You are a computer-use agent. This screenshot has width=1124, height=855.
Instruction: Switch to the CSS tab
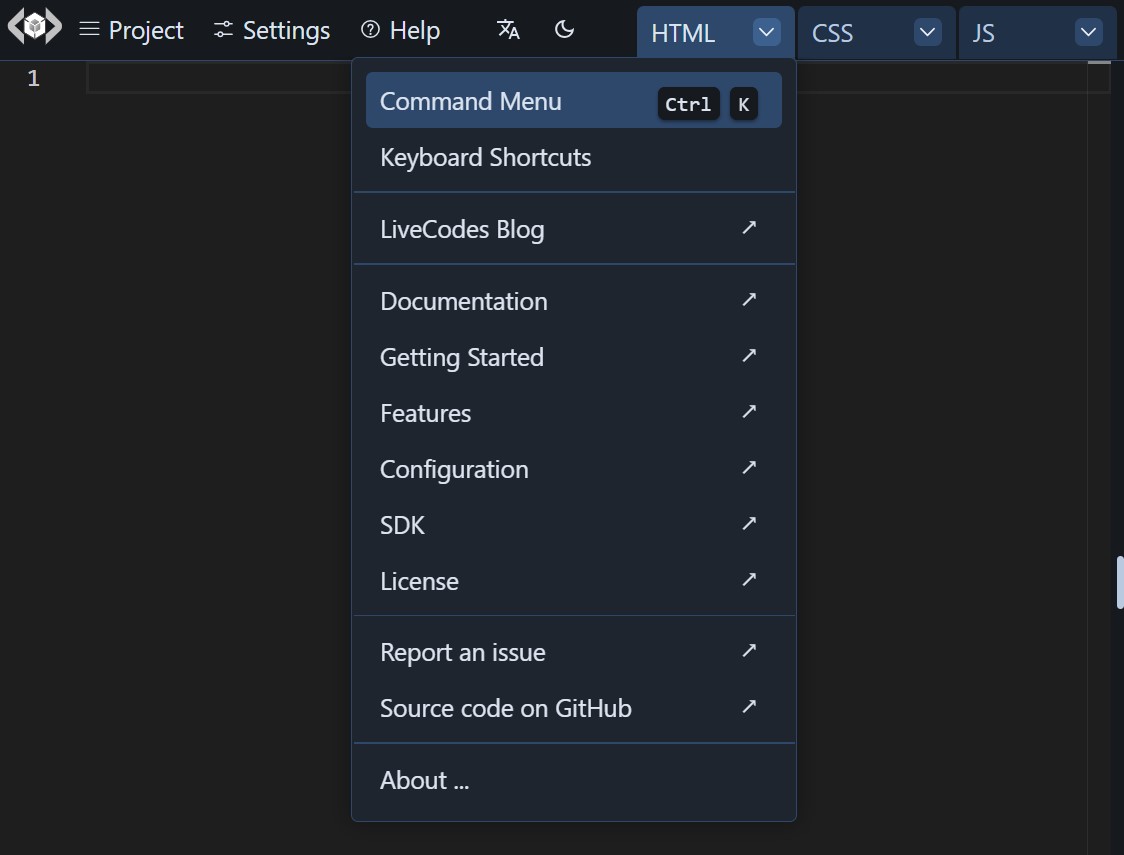(x=832, y=33)
